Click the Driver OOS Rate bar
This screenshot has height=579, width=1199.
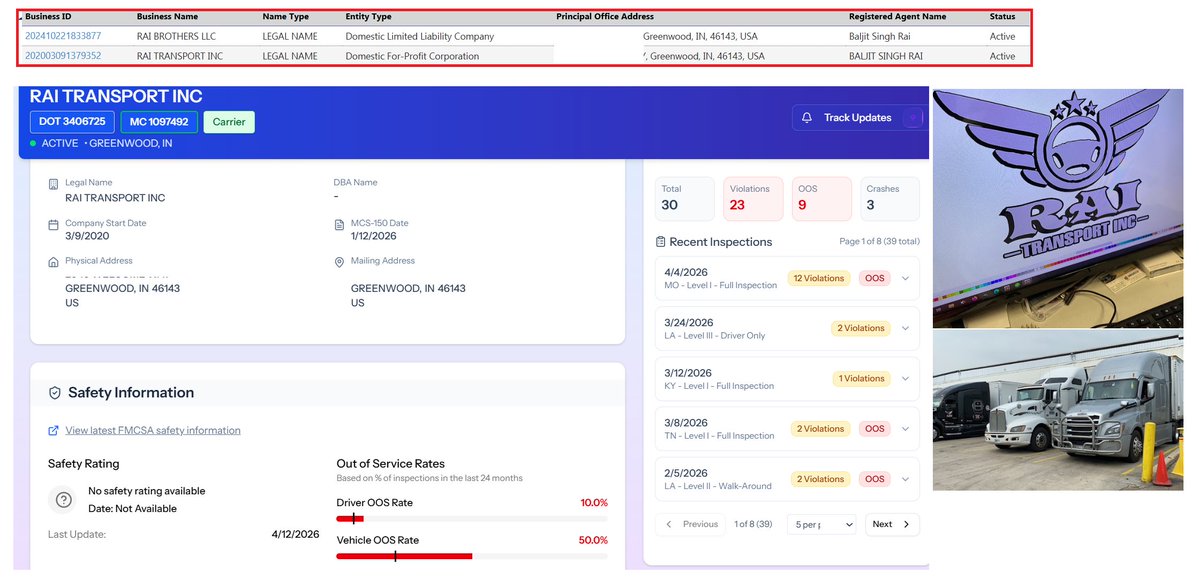pyautogui.click(x=472, y=519)
